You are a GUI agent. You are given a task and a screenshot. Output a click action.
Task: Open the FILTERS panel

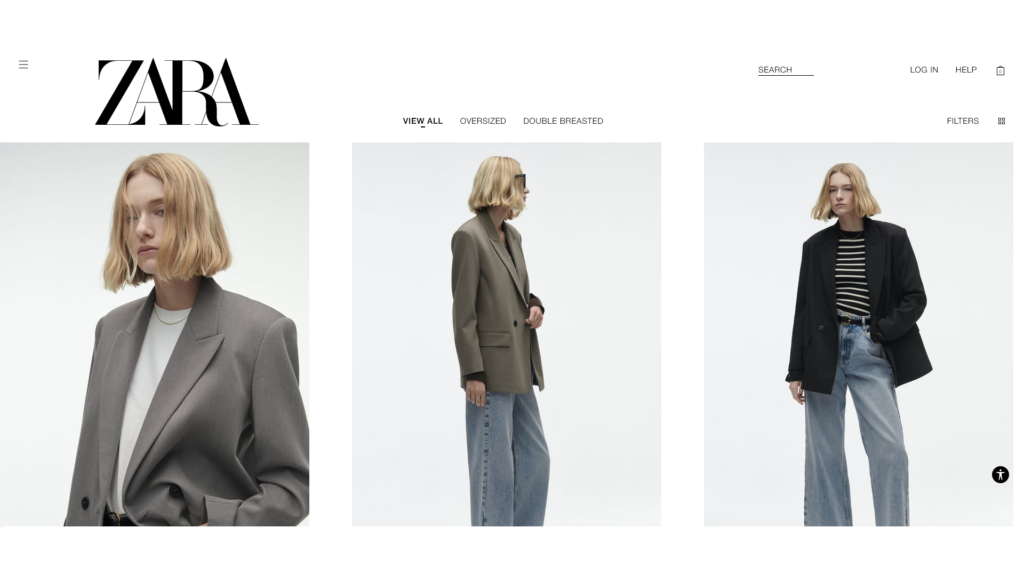pos(963,121)
